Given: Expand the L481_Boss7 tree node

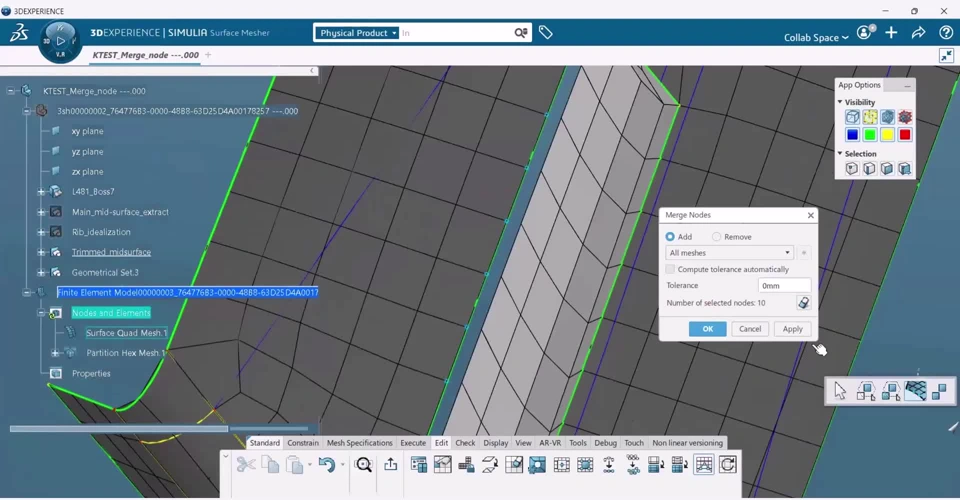Looking at the screenshot, I should 40,192.
